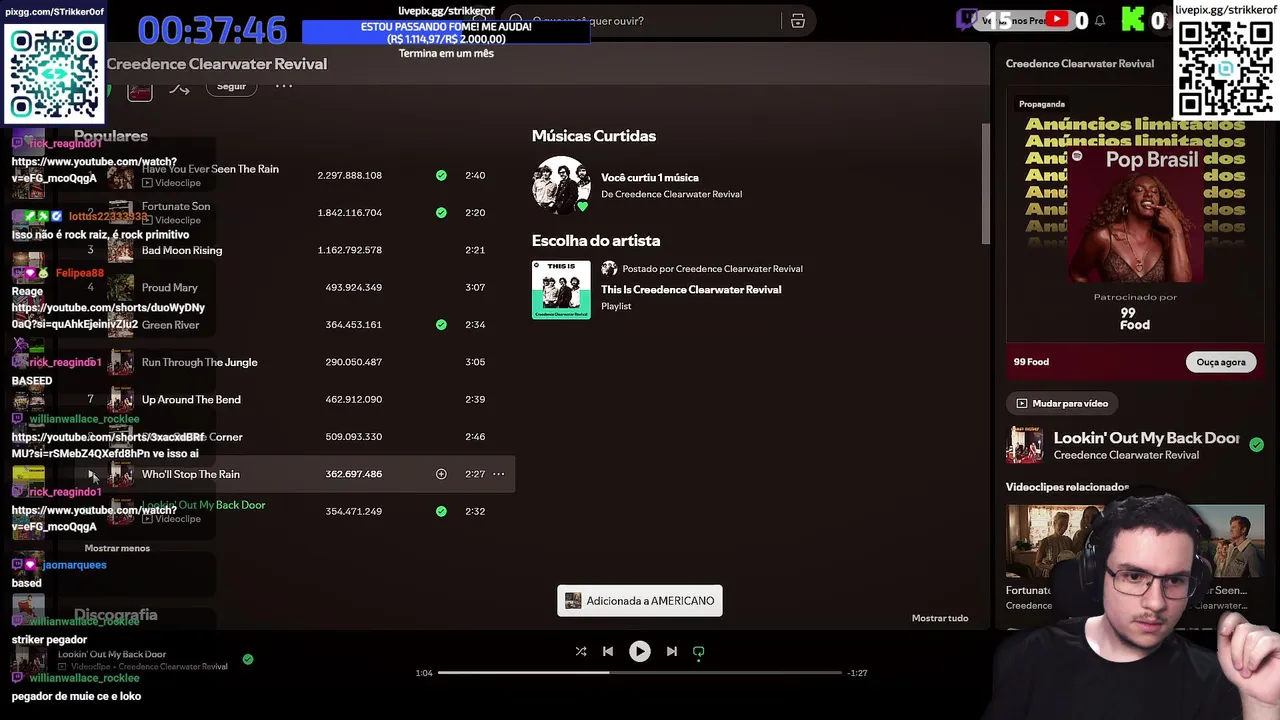Click the notification bell icon
Viewport: 1280px width, 720px height.
1100,20
